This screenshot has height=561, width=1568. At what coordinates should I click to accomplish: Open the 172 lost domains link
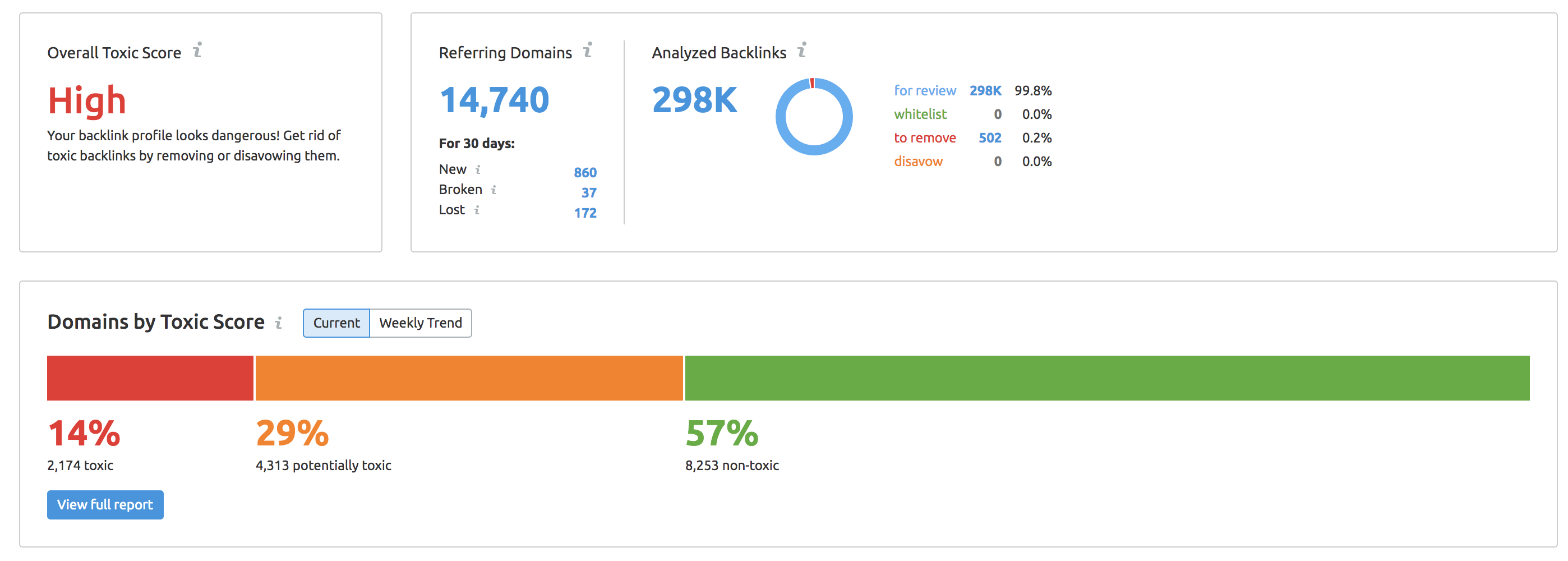click(584, 213)
